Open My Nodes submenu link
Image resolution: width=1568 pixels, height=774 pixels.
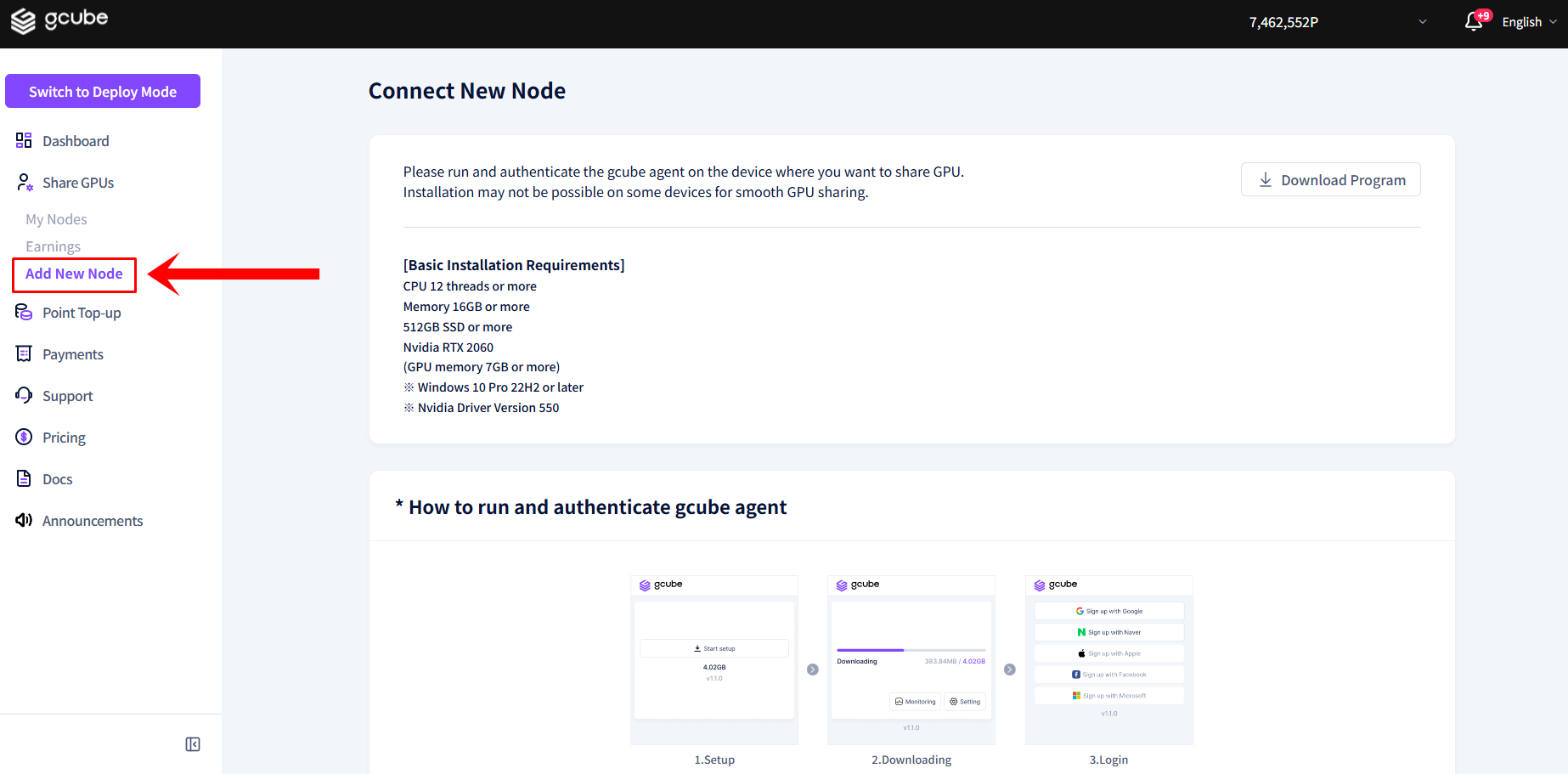pyautogui.click(x=56, y=219)
